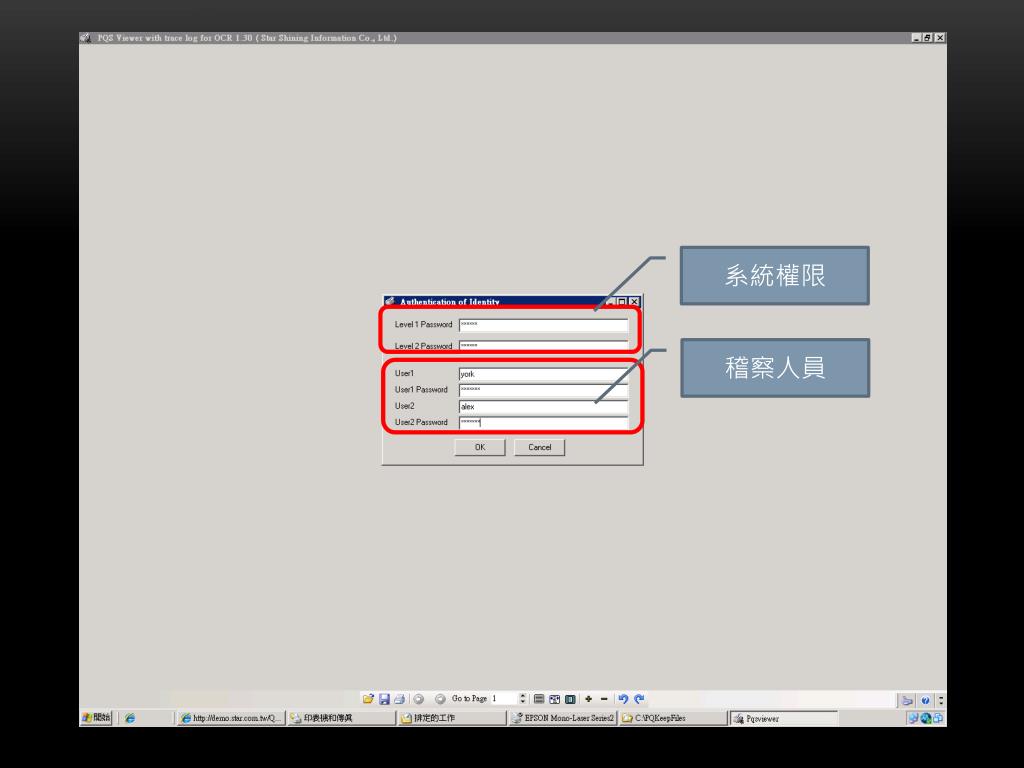Click the help question mark icon near the tray
The height and width of the screenshot is (768, 1024).
tap(925, 700)
